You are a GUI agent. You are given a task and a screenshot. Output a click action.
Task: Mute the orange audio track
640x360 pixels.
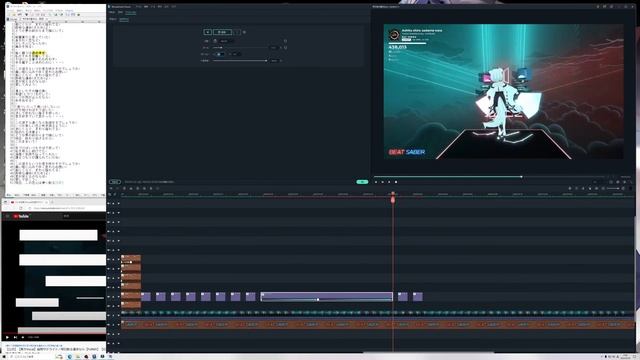click(x=118, y=325)
